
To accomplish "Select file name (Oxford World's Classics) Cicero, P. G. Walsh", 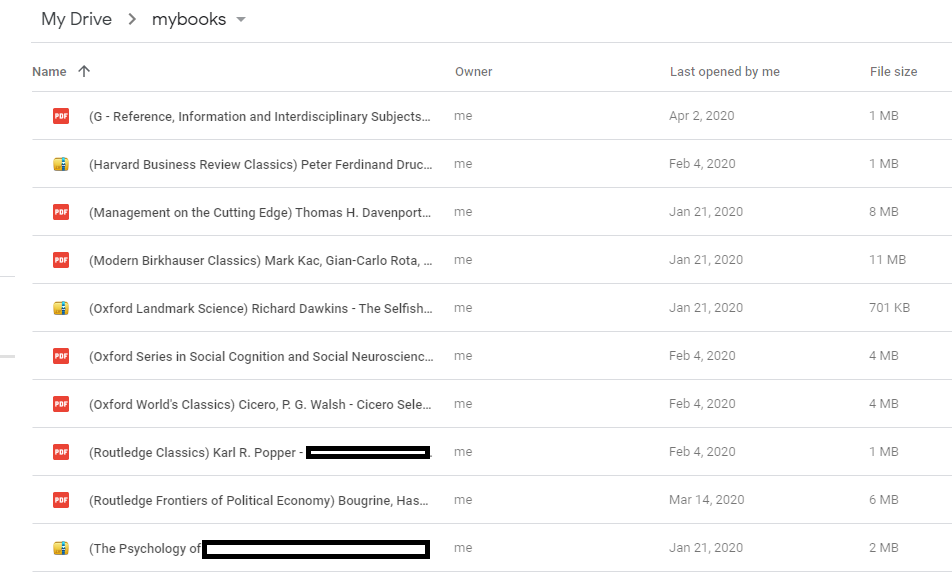I will click(260, 404).
